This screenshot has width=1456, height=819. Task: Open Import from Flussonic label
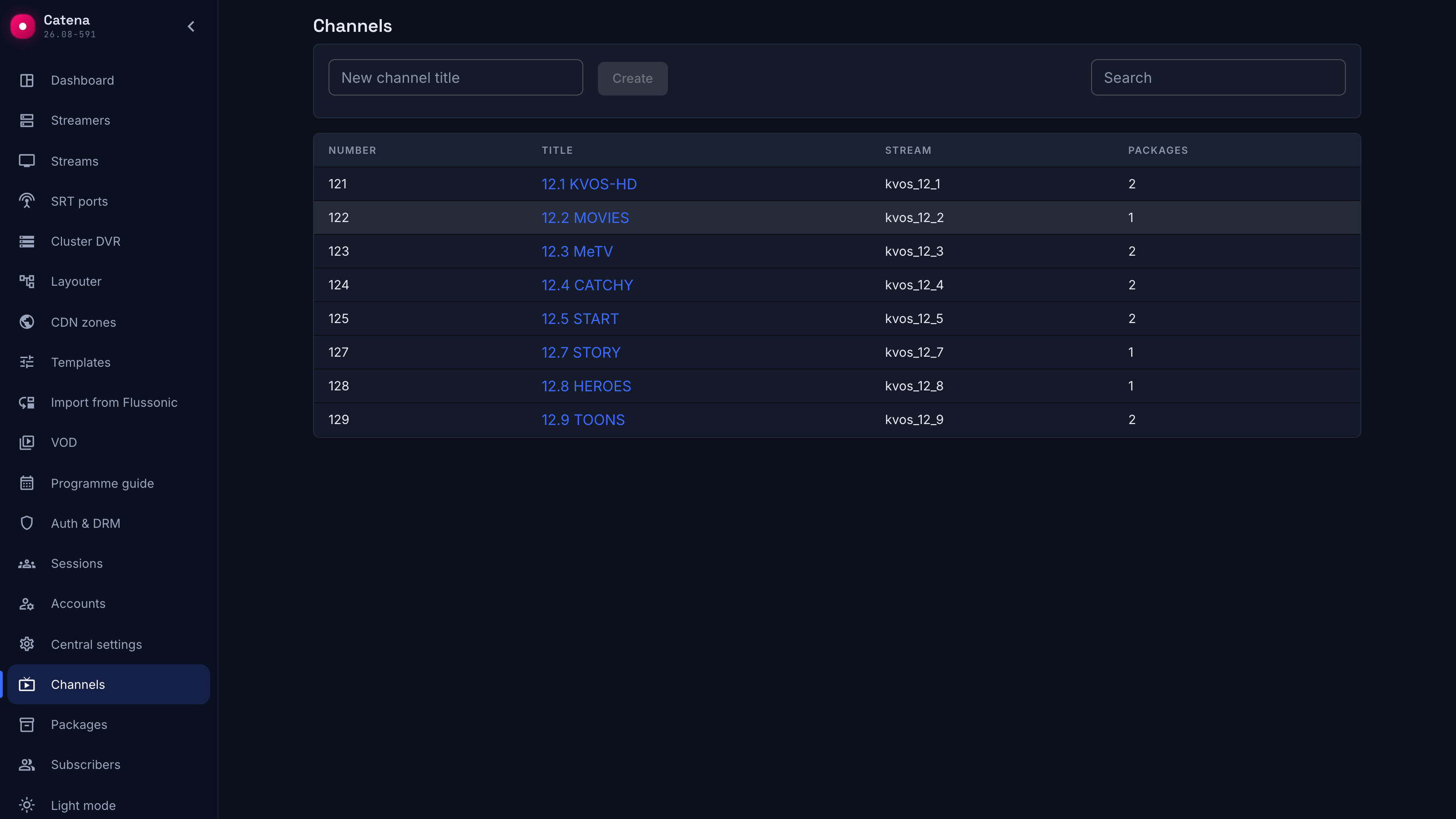[114, 402]
